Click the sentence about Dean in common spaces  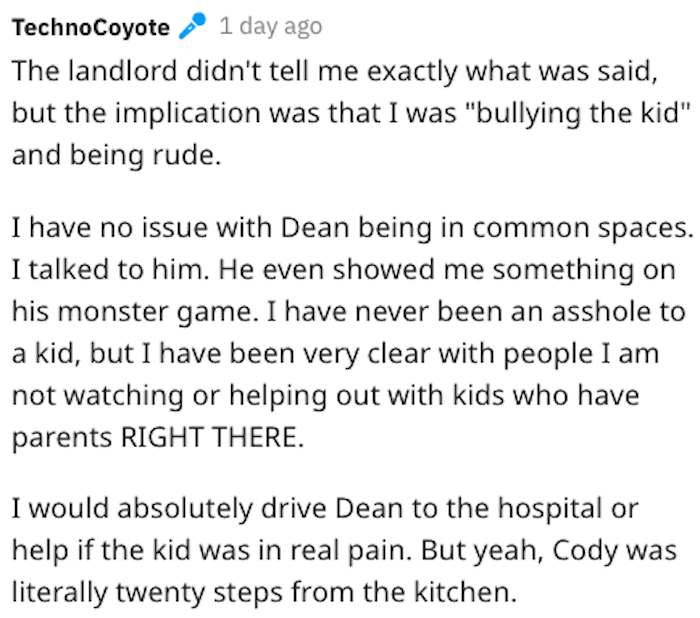(352, 228)
